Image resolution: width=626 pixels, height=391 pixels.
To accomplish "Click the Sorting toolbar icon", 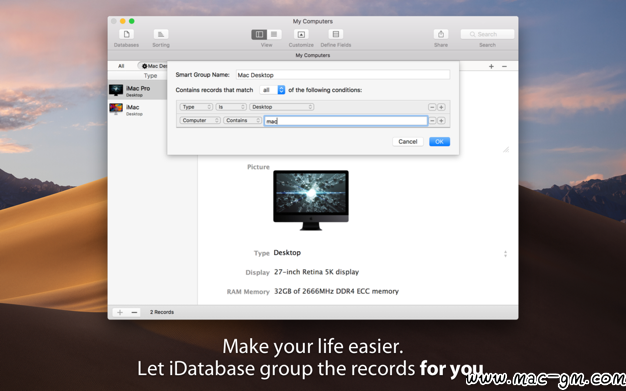I will click(161, 34).
